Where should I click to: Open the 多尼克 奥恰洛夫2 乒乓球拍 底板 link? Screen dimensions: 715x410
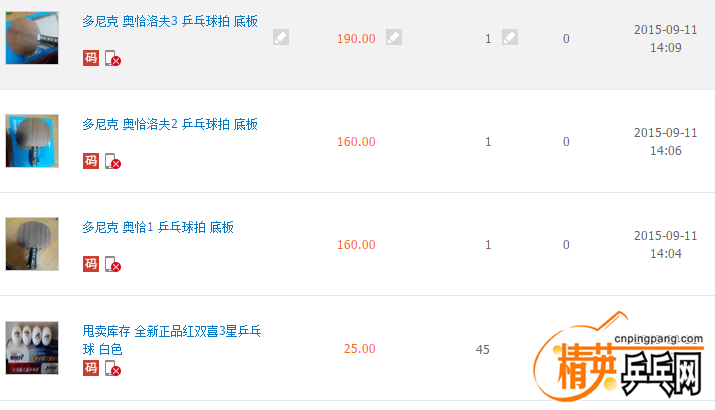170,124
